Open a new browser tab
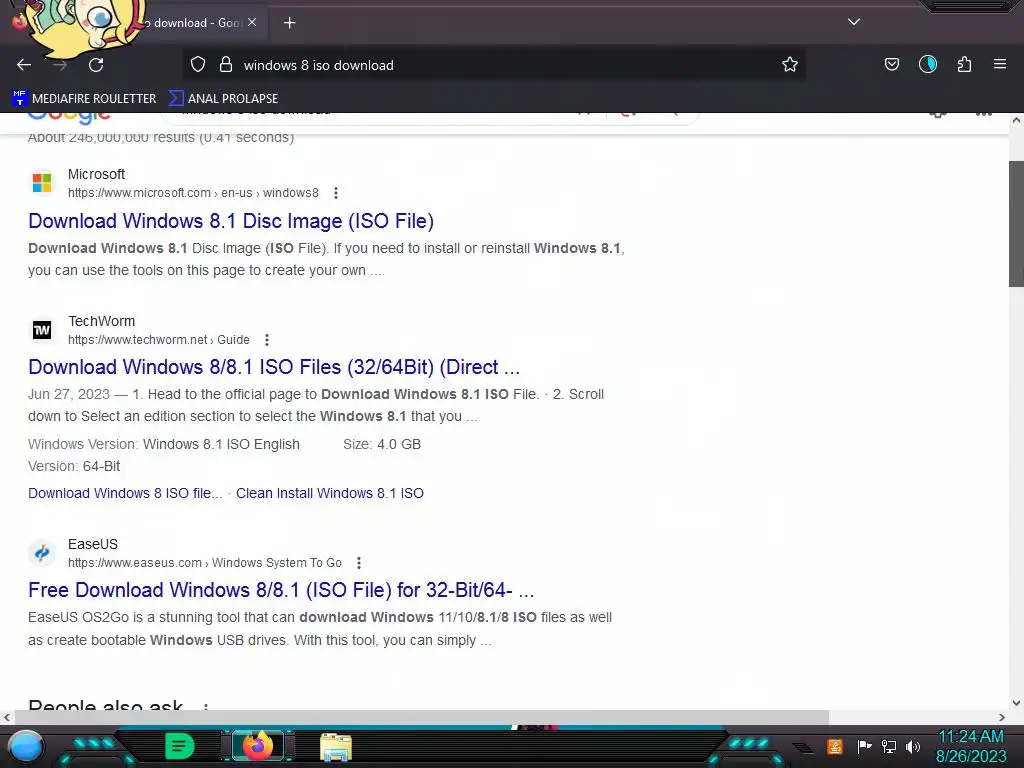1024x768 pixels. click(x=289, y=23)
